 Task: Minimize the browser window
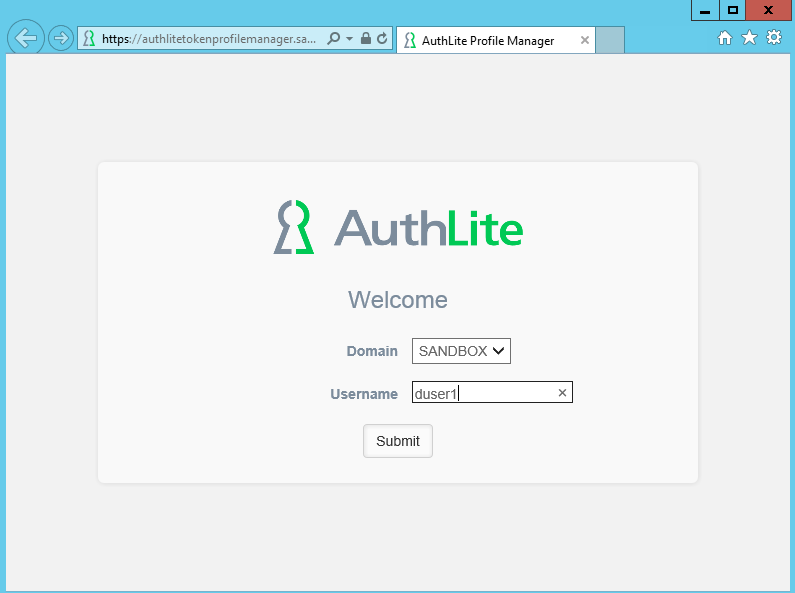tap(705, 10)
